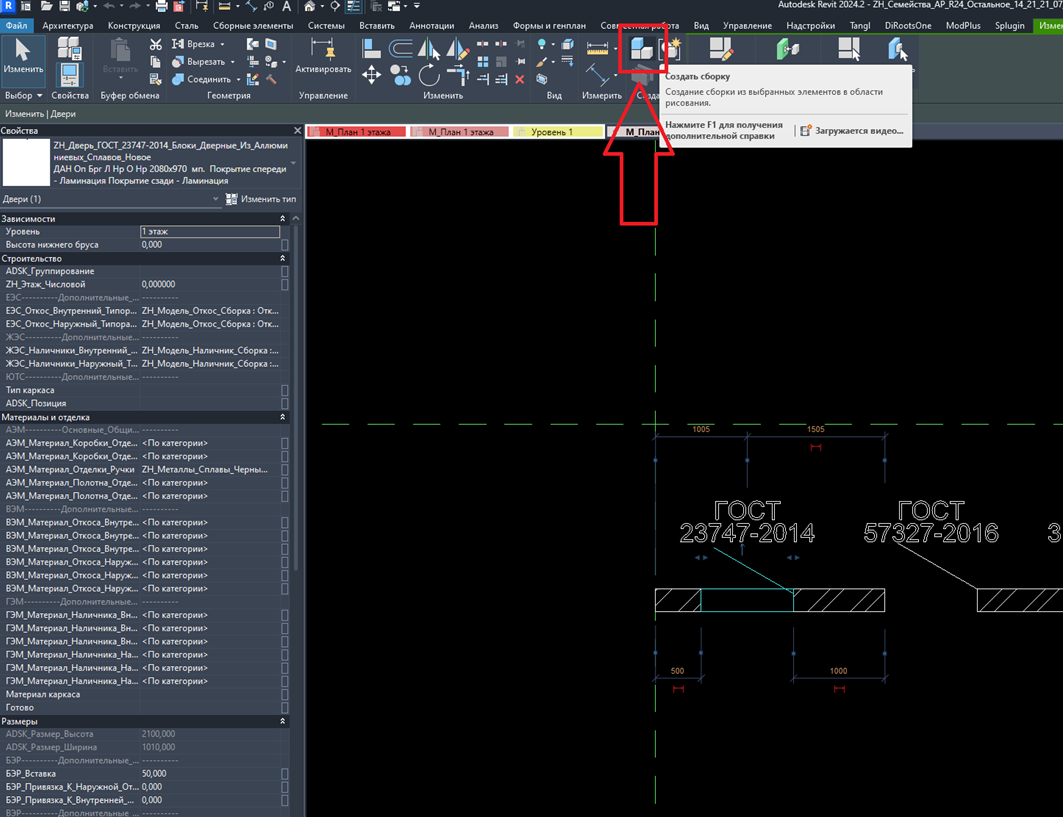Viewport: 1063px width, 817px height.
Task: Select the Move tool with four arrows
Action: pyautogui.click(x=371, y=75)
